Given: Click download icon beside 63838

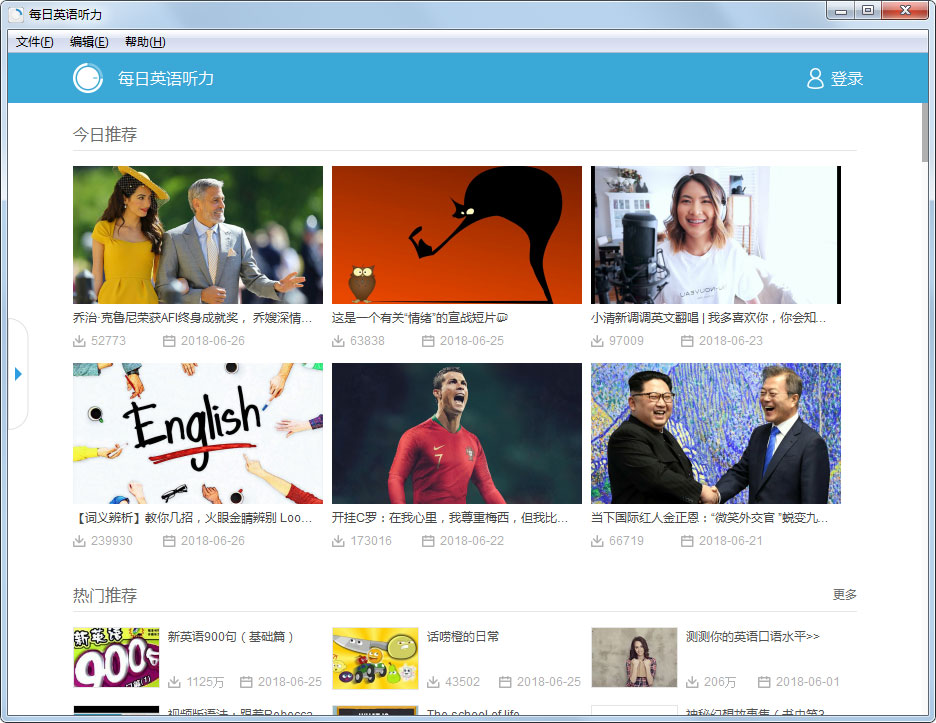Looking at the screenshot, I should [x=338, y=341].
